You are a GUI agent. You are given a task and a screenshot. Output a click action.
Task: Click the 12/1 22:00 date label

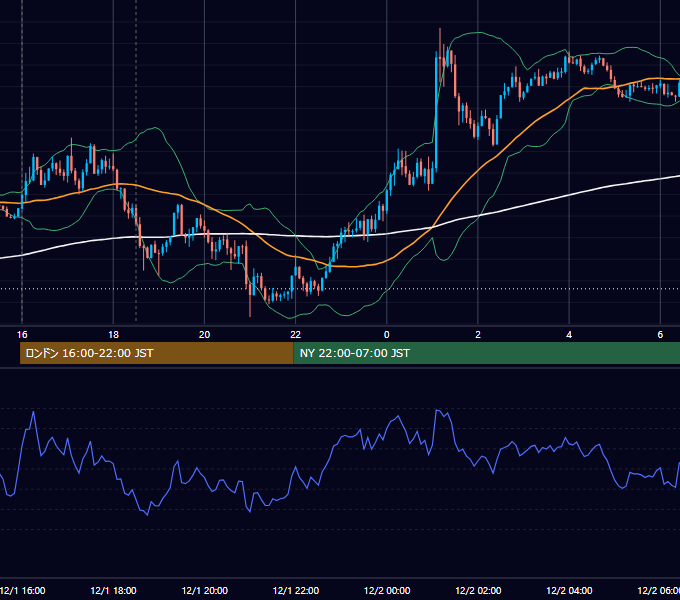(x=296, y=591)
